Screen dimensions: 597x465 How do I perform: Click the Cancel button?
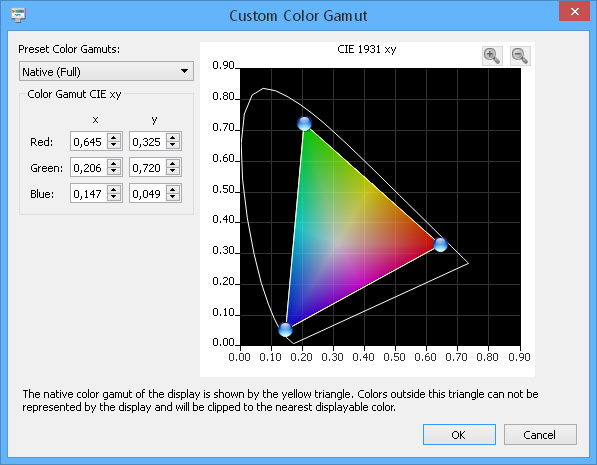[540, 435]
